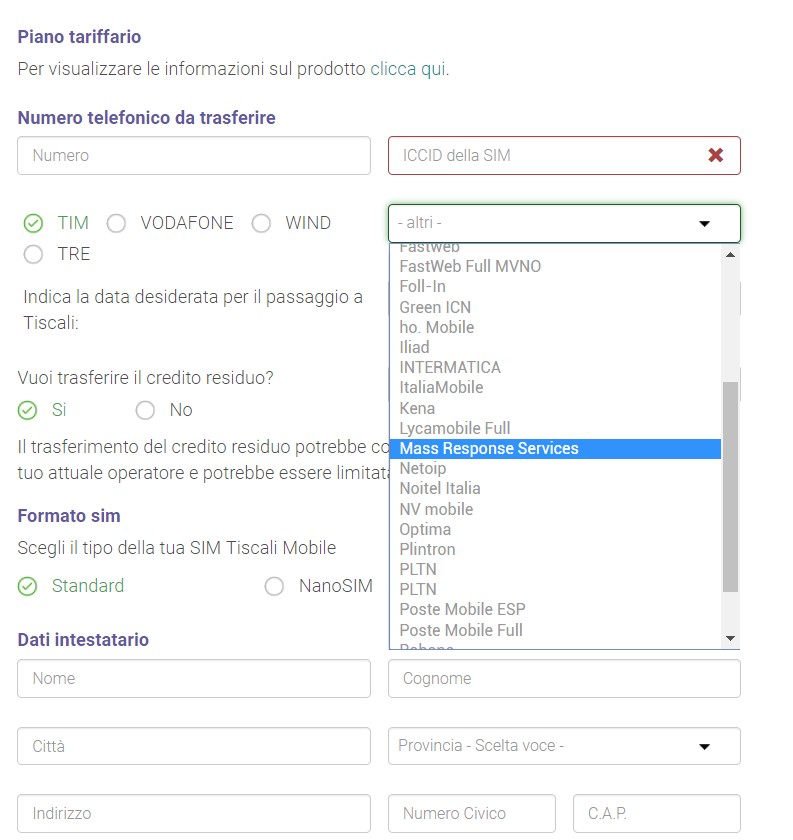Choose Poste Mobile Full option
The height and width of the screenshot is (840, 793).
pos(460,630)
